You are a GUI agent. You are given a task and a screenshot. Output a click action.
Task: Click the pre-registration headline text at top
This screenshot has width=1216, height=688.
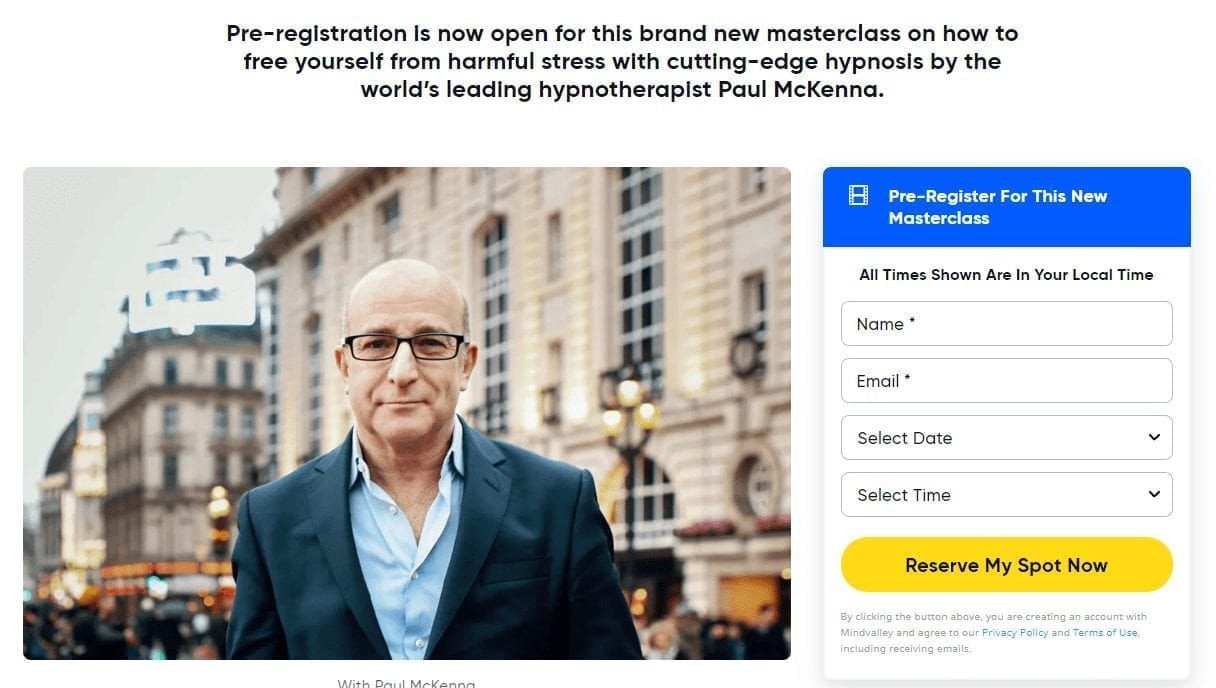pyautogui.click(x=622, y=61)
